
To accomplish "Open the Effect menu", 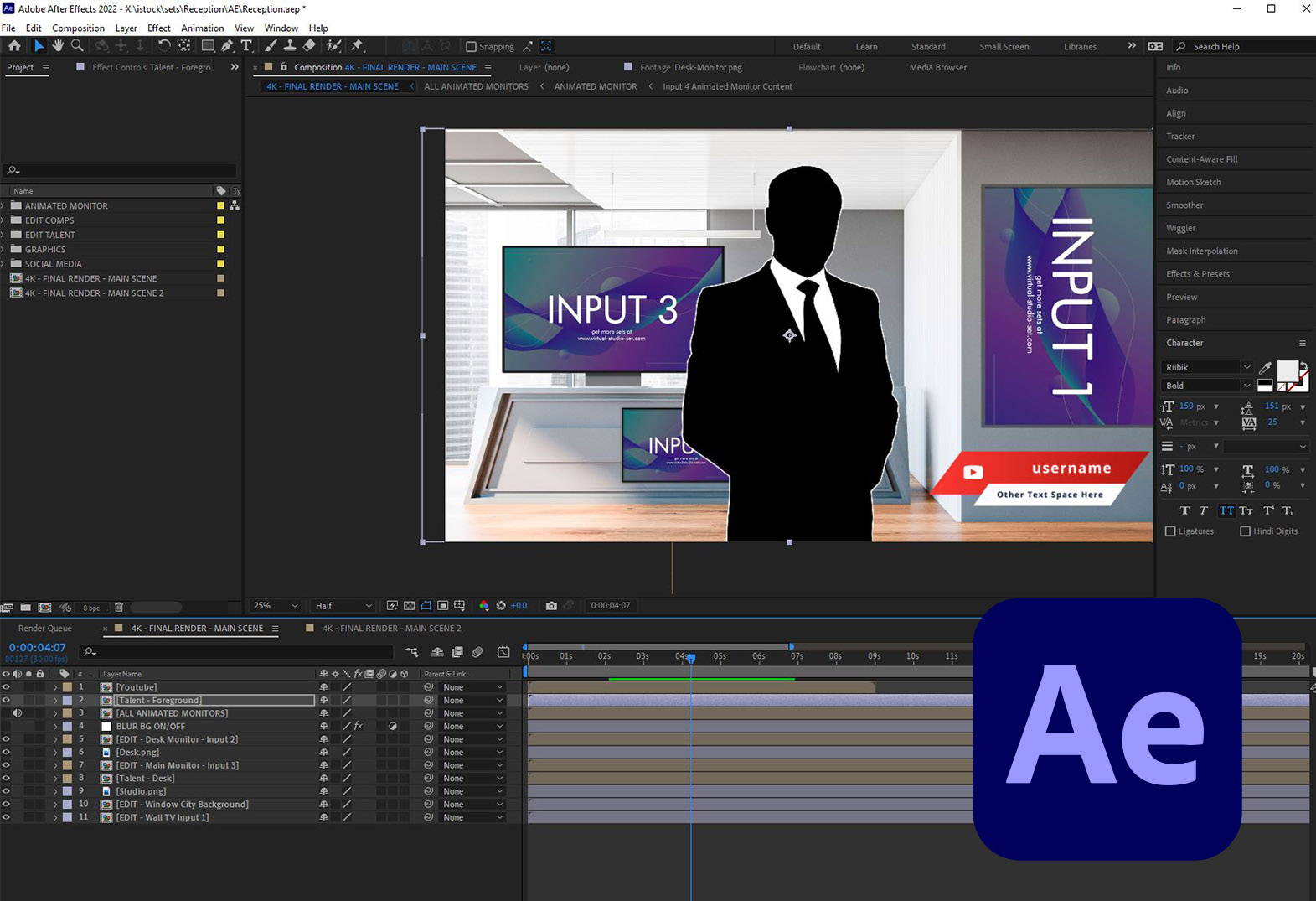I will point(159,28).
